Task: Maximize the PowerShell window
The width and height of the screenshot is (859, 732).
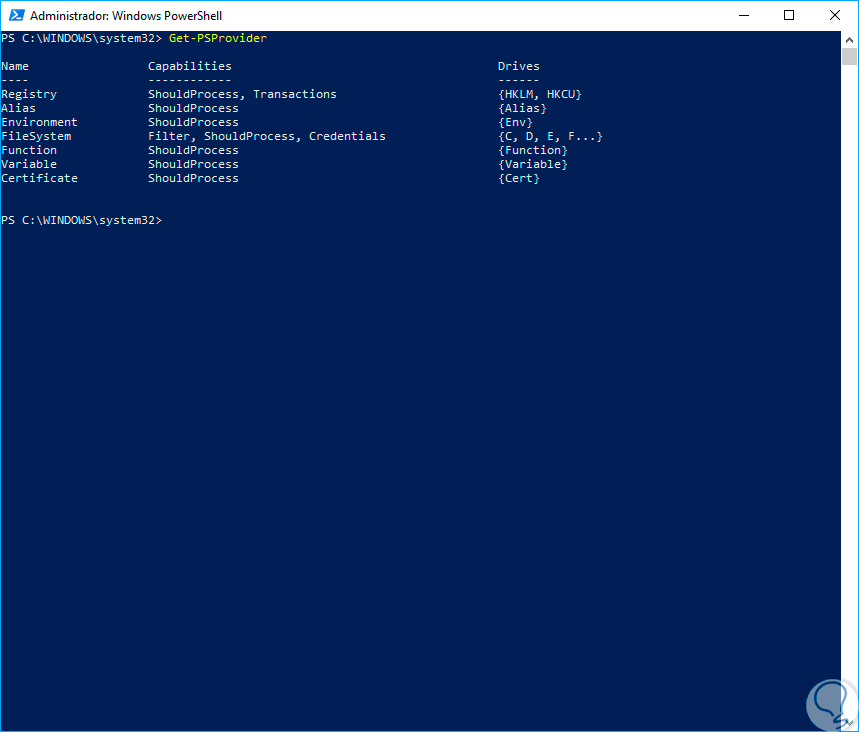Action: (x=789, y=15)
